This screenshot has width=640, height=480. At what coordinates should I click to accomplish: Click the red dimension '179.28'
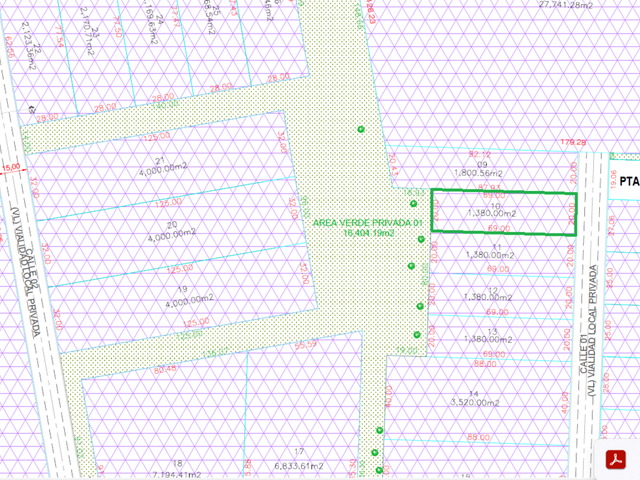point(573,142)
